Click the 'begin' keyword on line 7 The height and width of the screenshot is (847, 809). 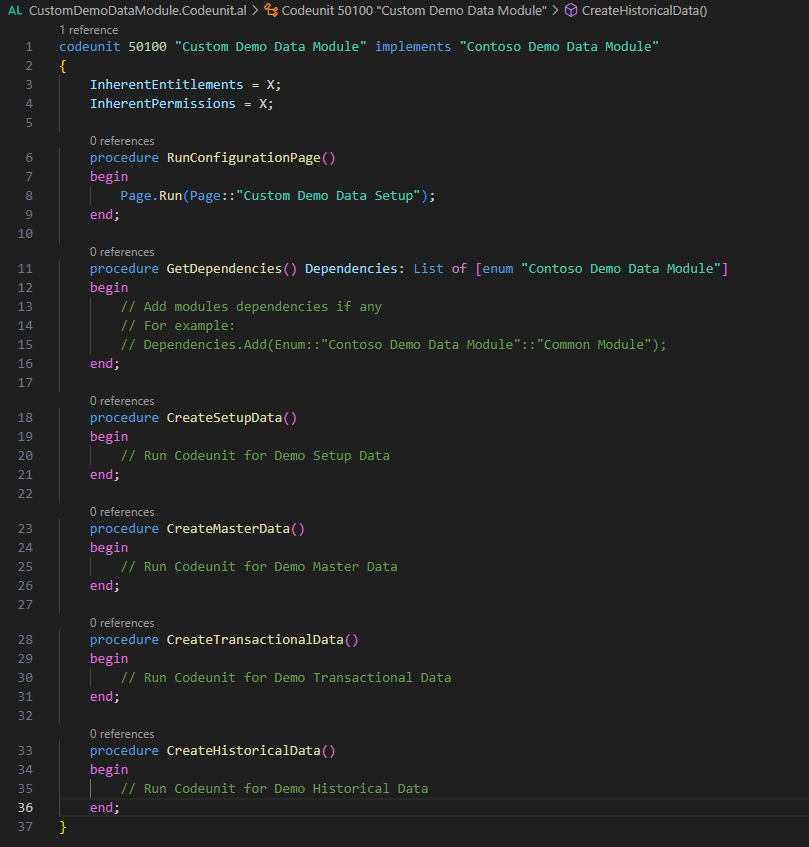click(109, 177)
